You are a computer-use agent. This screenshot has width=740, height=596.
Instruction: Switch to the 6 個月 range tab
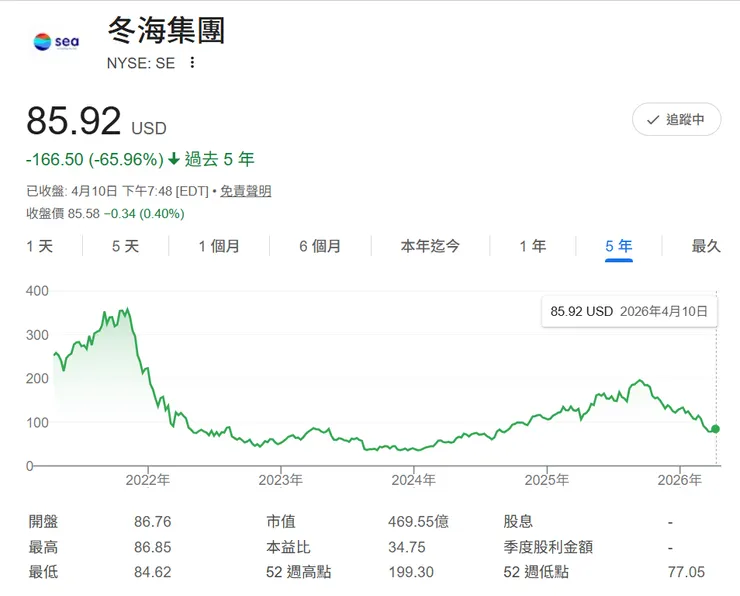pos(320,246)
